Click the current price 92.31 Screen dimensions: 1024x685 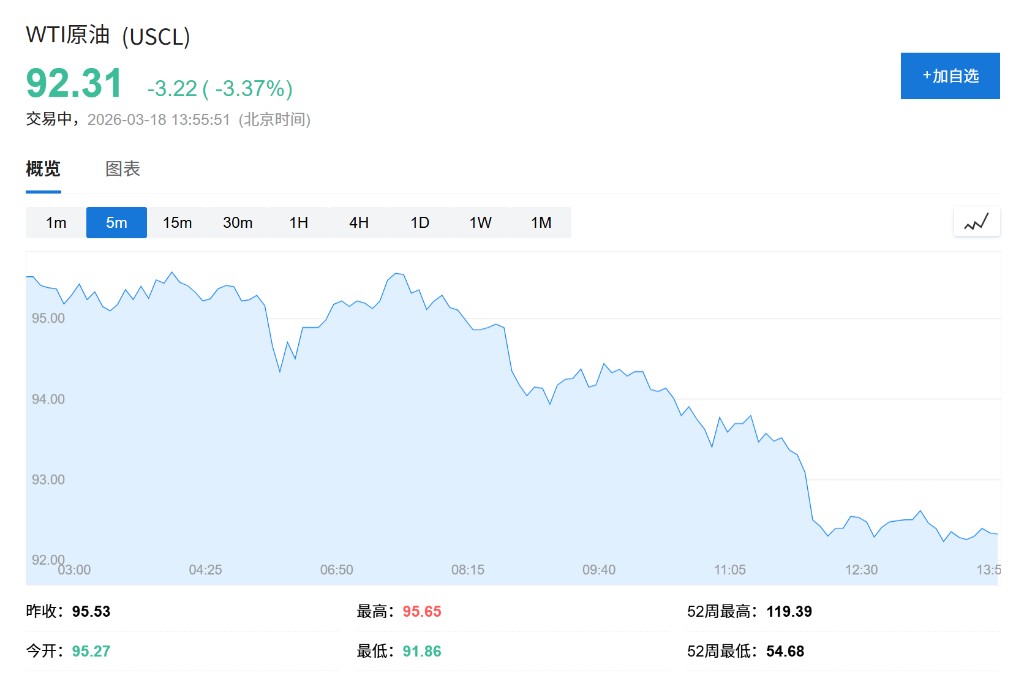point(74,83)
